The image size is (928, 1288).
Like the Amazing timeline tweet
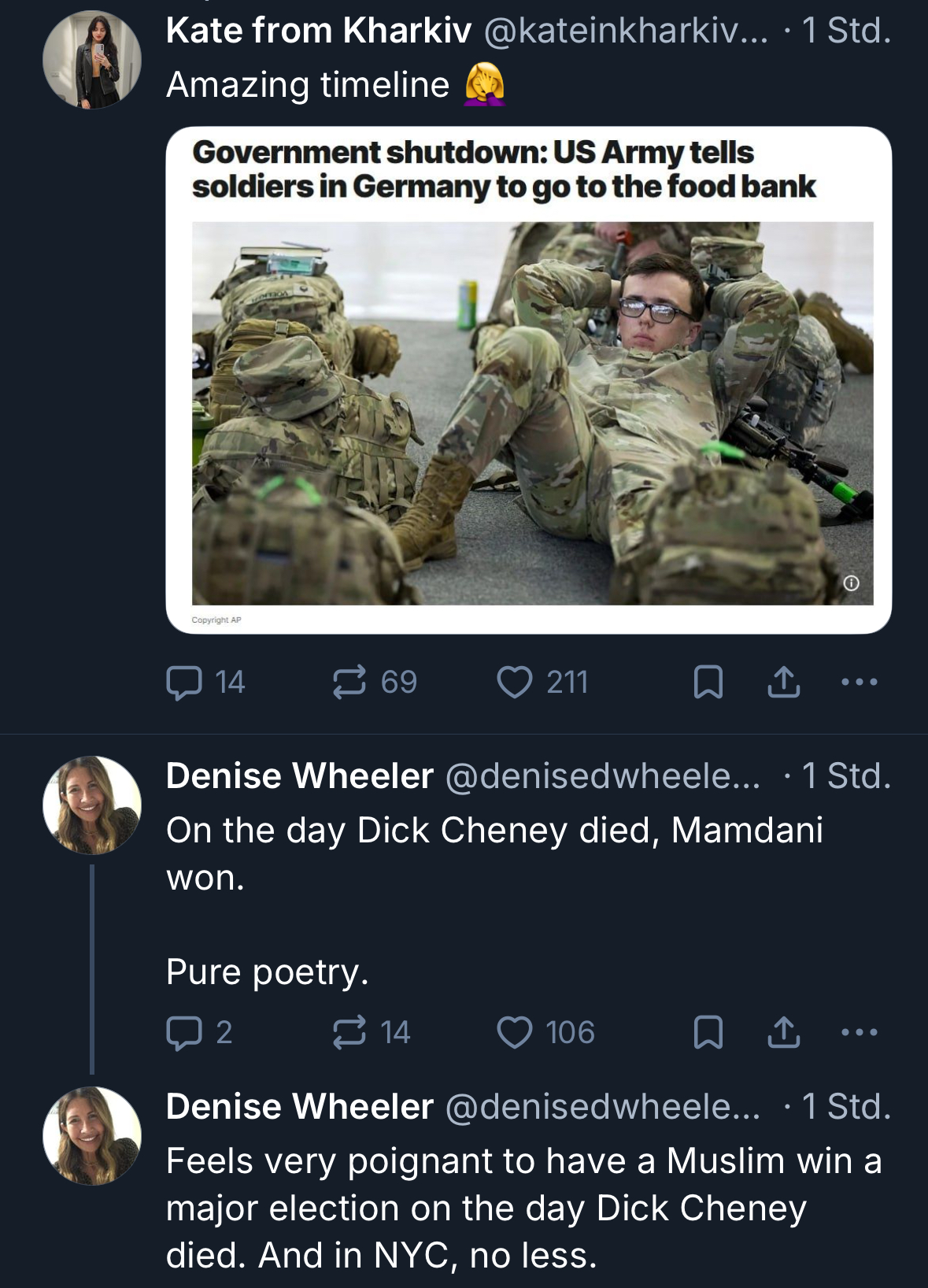click(515, 683)
